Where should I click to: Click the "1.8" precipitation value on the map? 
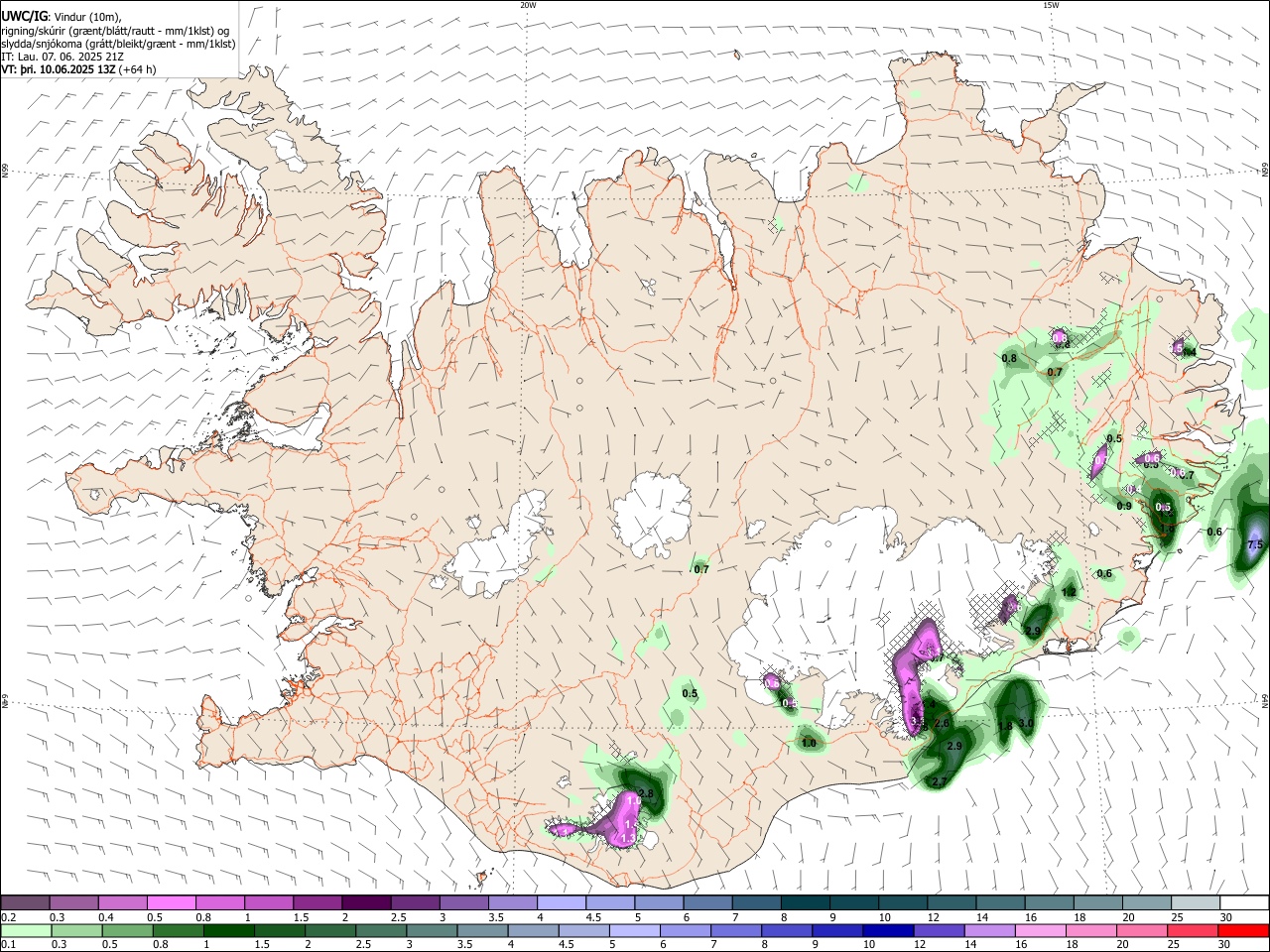[1005, 727]
